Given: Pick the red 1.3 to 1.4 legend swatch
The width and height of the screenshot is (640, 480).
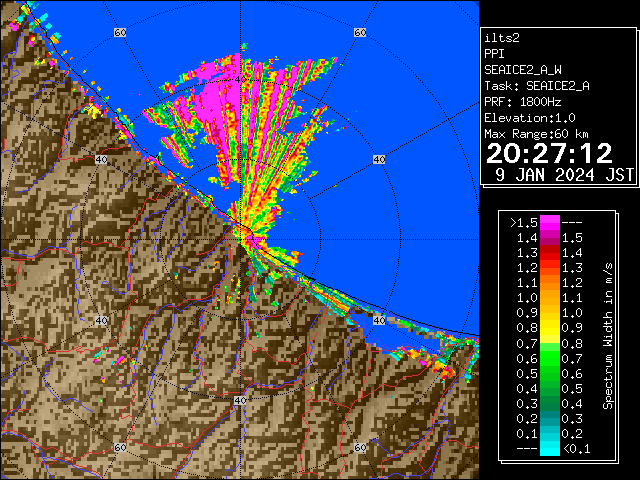Looking at the screenshot, I should (x=549, y=253).
